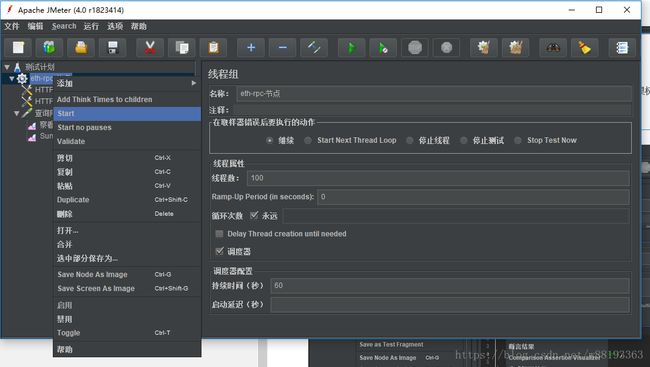Select the 停止线程 radio button
The image size is (650, 367).
[410, 141]
